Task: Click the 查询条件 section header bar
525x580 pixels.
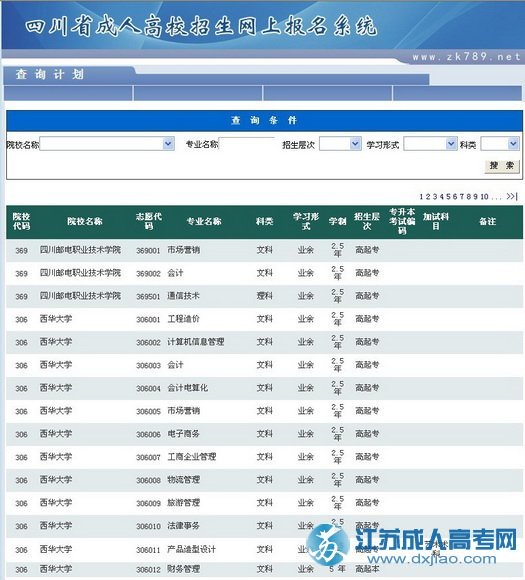Action: click(264, 120)
